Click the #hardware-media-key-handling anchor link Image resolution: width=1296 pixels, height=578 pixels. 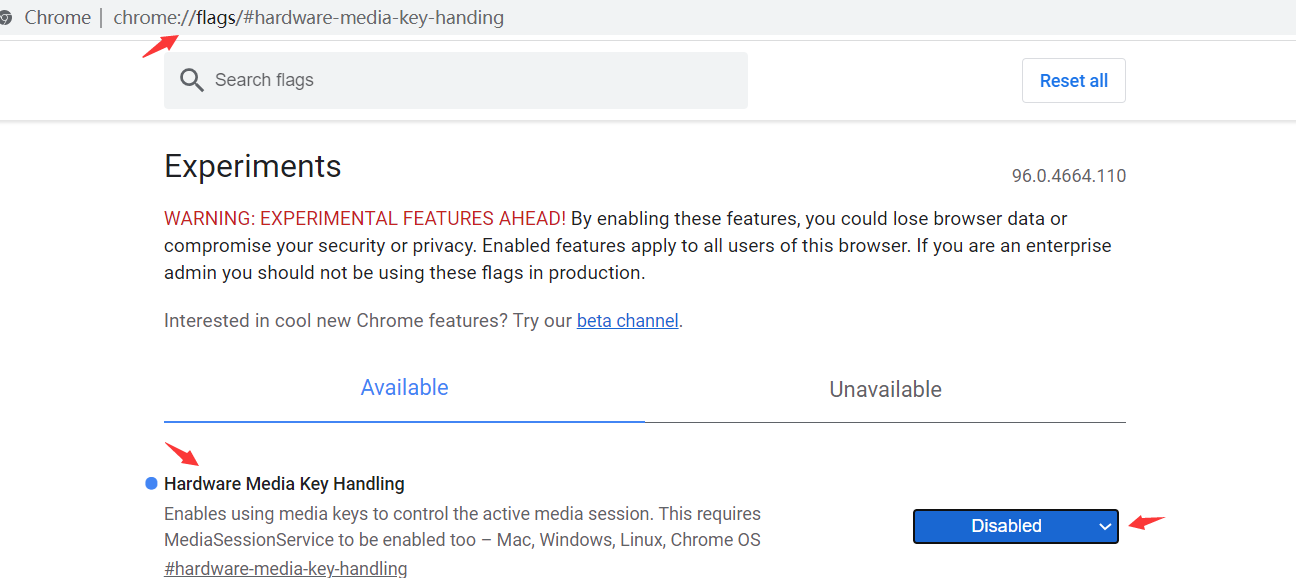click(x=285, y=569)
